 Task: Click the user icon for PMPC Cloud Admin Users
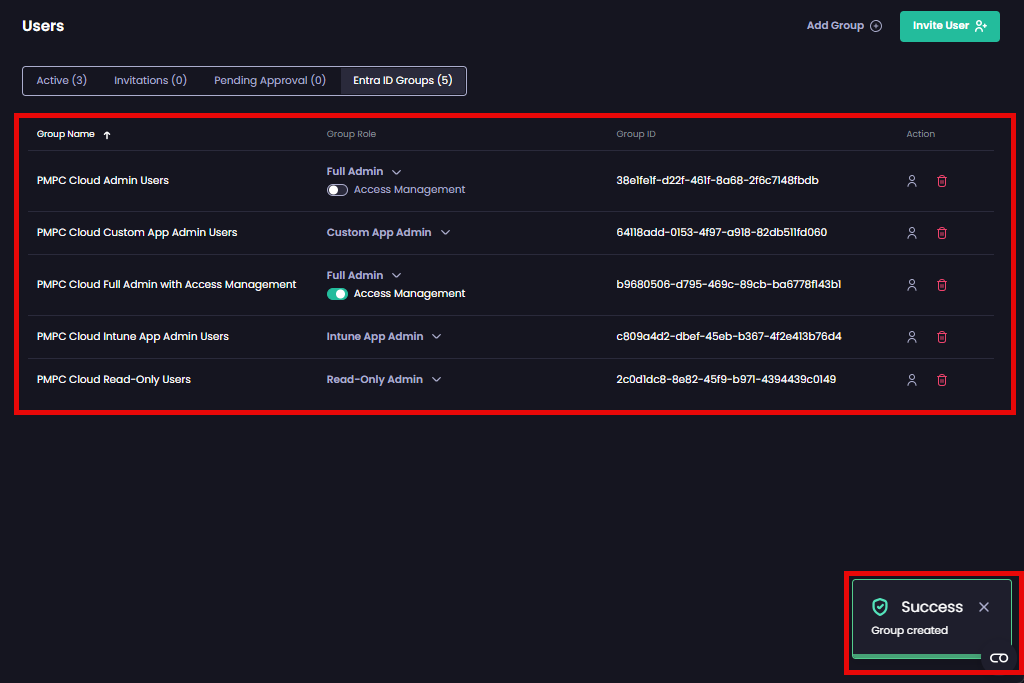tap(911, 181)
